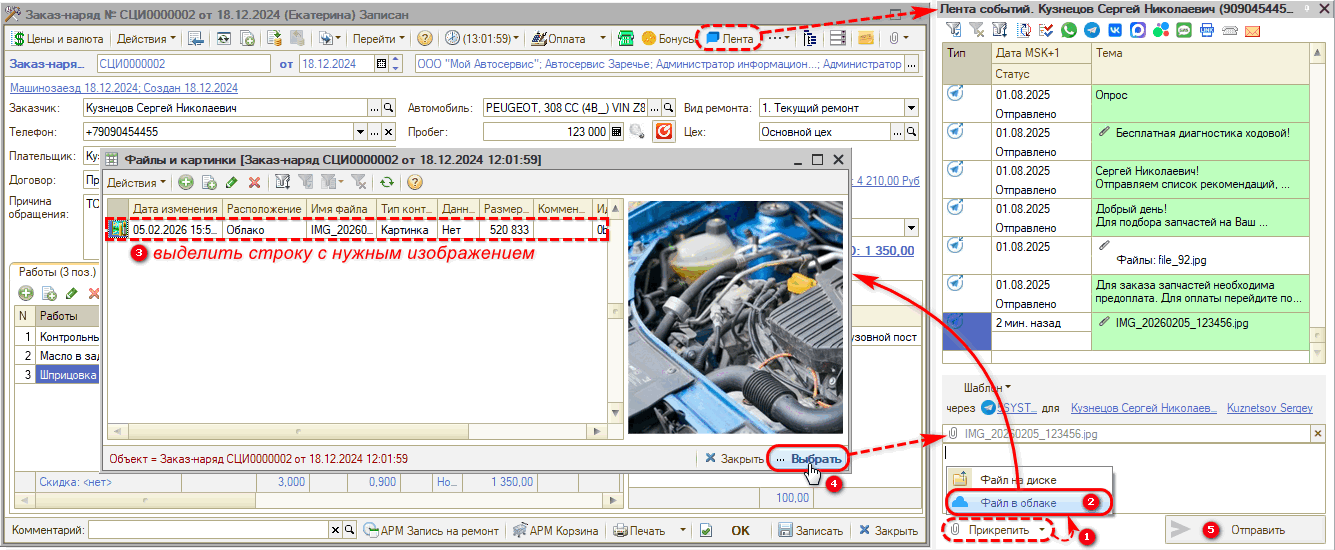Click green add icon in Files and Pictures toolbar
This screenshot has width=1335, height=550.
[186, 183]
